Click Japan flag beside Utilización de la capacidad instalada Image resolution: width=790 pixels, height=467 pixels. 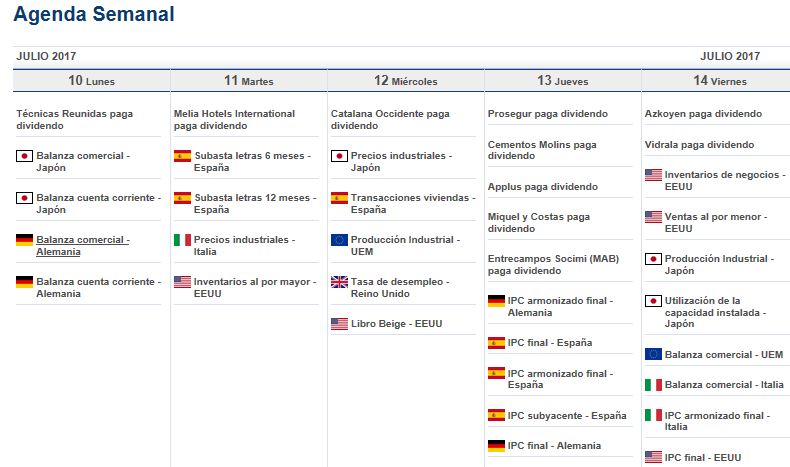click(x=653, y=301)
